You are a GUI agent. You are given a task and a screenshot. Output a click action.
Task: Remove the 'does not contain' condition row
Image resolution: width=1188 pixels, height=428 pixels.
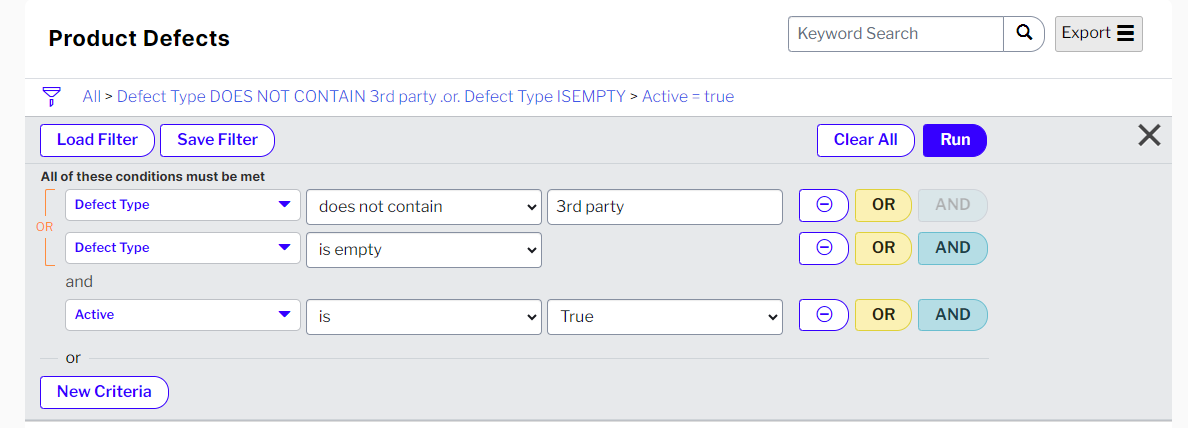point(824,205)
